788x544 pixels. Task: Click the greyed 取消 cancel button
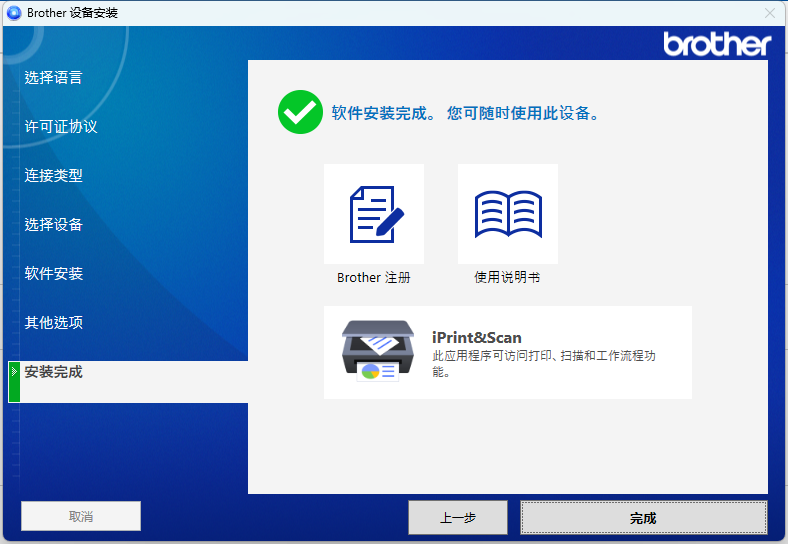click(x=81, y=516)
